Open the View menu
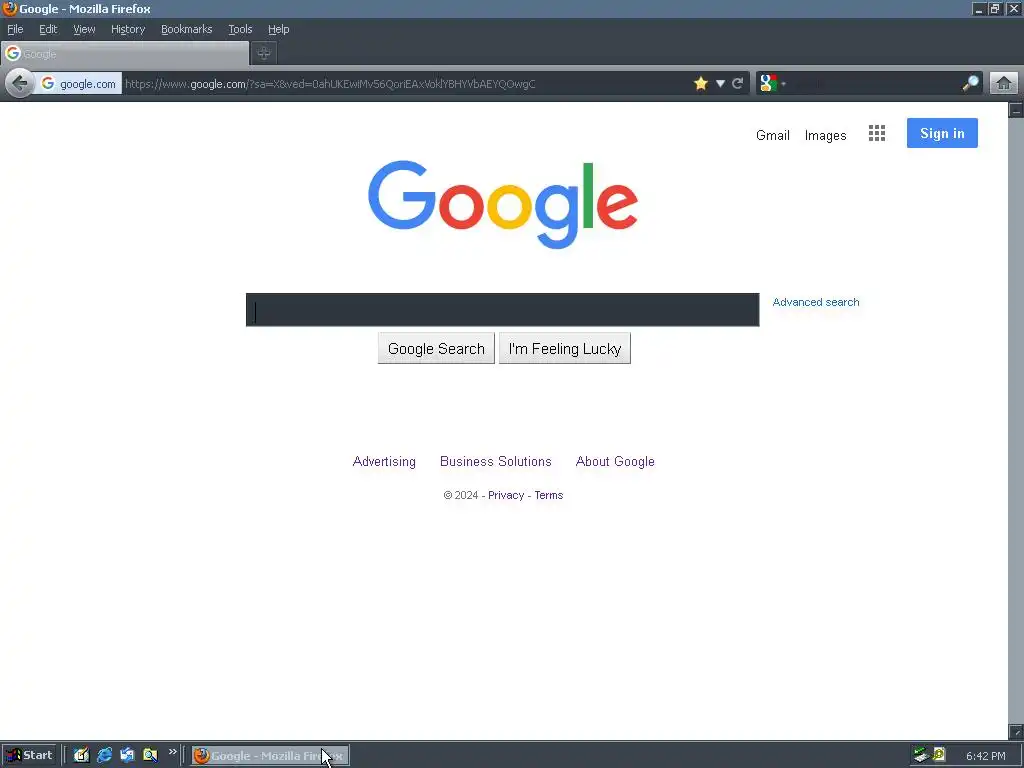The height and width of the screenshot is (768, 1024). click(x=84, y=29)
